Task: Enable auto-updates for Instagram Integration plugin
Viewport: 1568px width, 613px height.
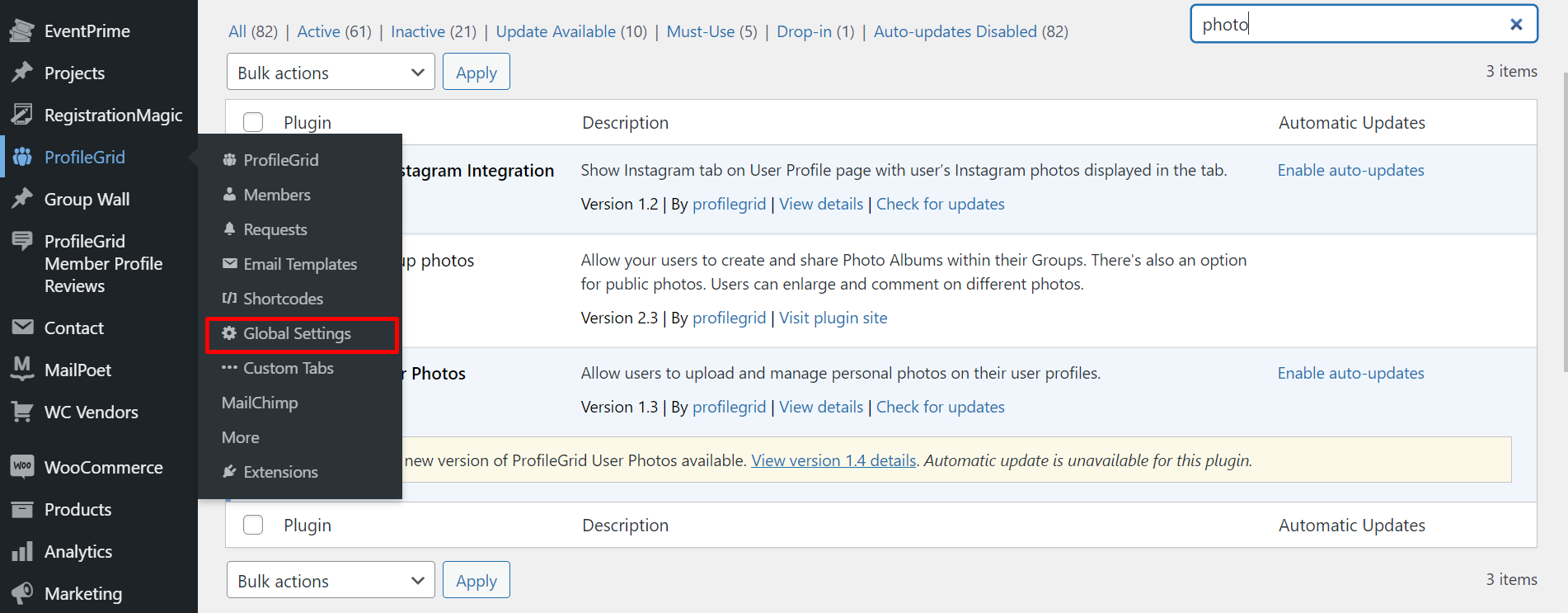Action: pos(1350,170)
